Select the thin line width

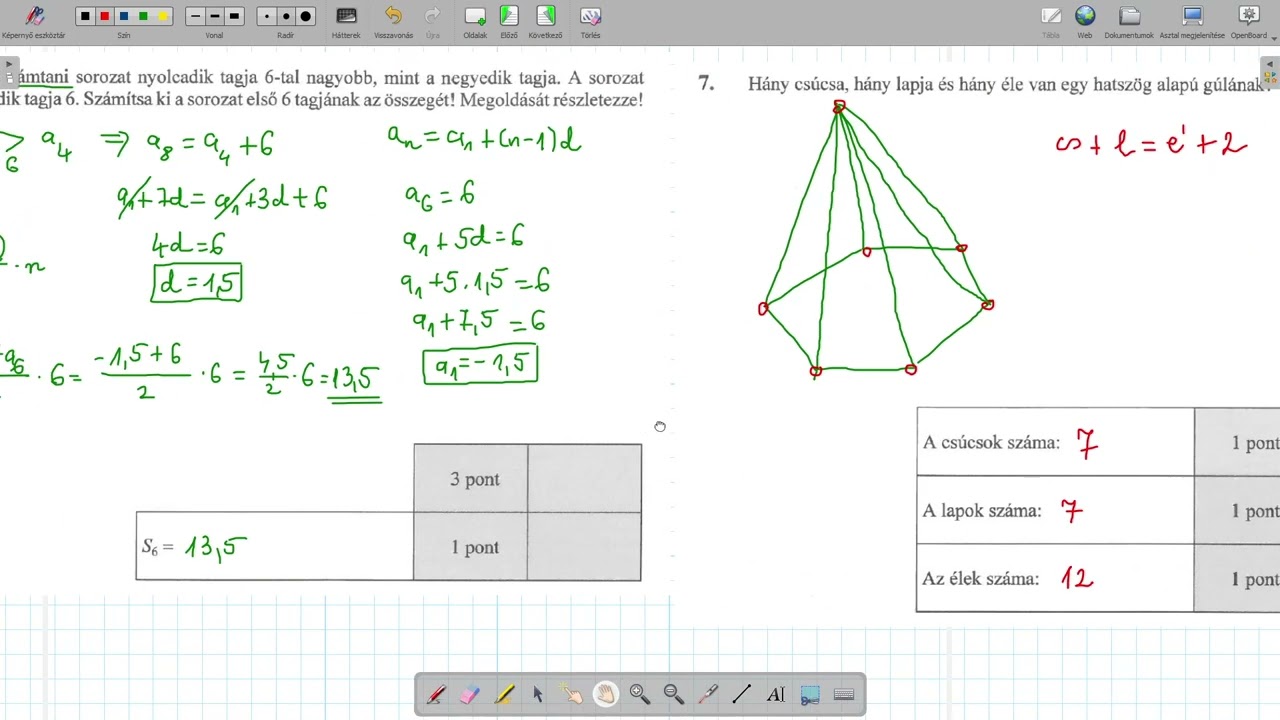(x=195, y=16)
